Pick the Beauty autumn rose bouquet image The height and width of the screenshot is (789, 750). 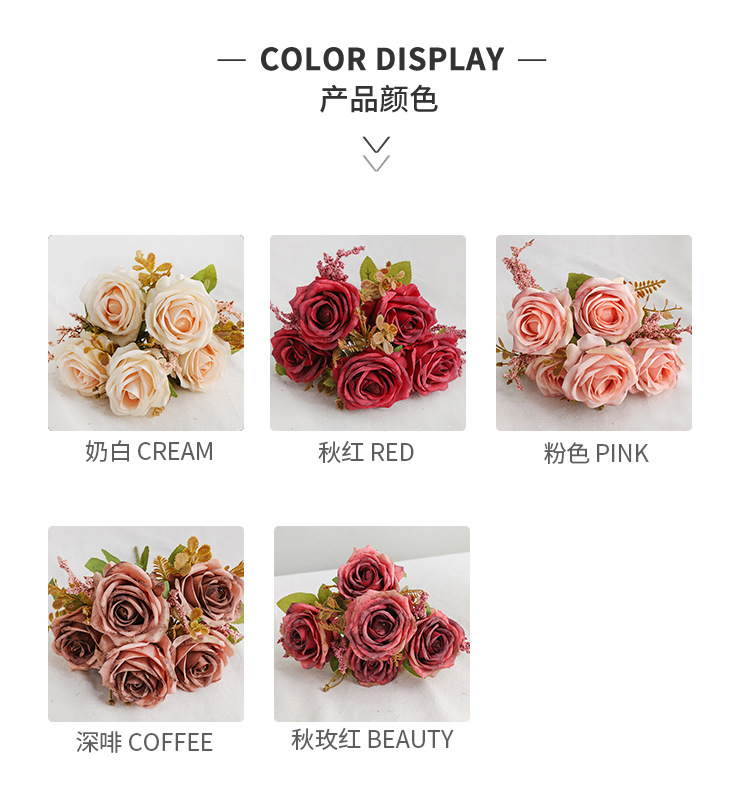point(372,624)
